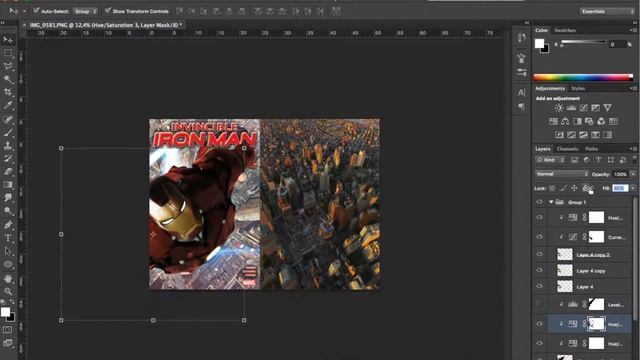640x360 pixels.
Task: Filter layers by pixel layers icon
Action: [x=574, y=160]
